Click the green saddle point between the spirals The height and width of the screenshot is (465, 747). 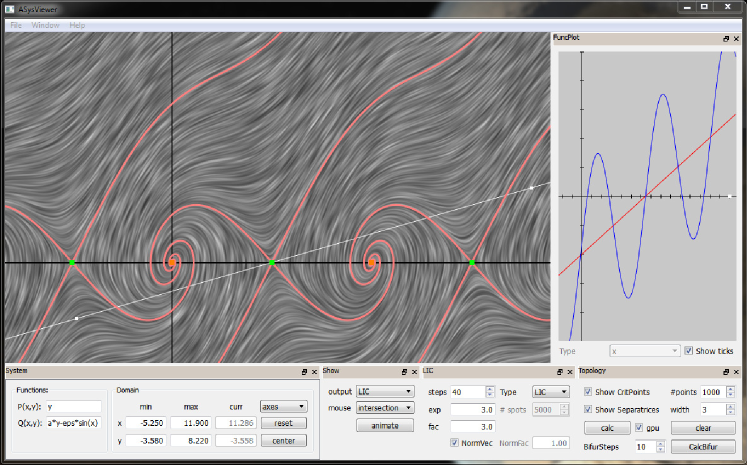pos(271,263)
